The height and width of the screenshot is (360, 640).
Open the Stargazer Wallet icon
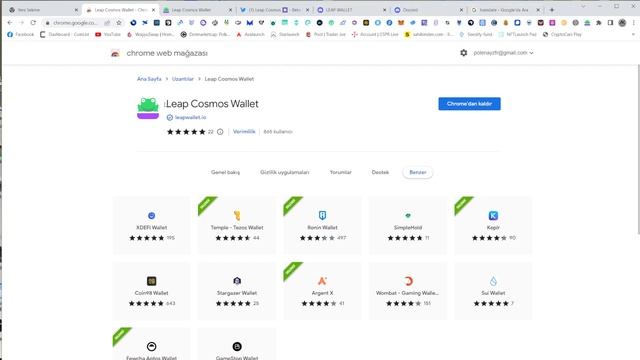237,281
